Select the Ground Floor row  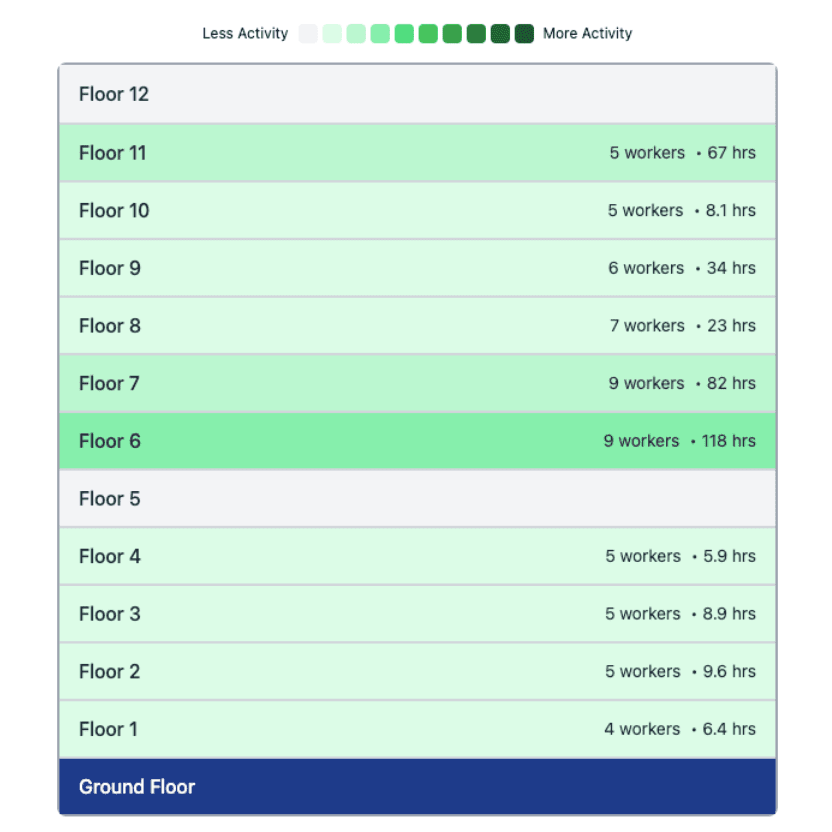pyautogui.click(x=416, y=787)
